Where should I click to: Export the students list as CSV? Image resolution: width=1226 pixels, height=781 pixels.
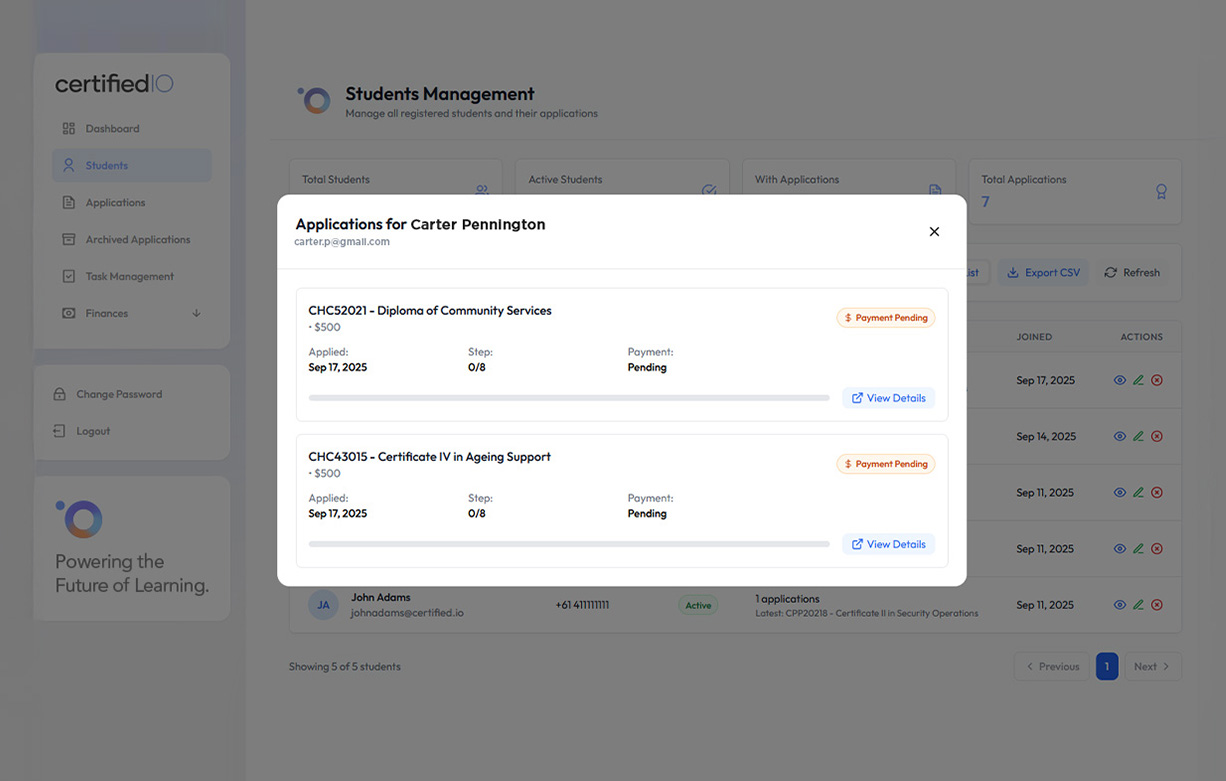(x=1043, y=273)
